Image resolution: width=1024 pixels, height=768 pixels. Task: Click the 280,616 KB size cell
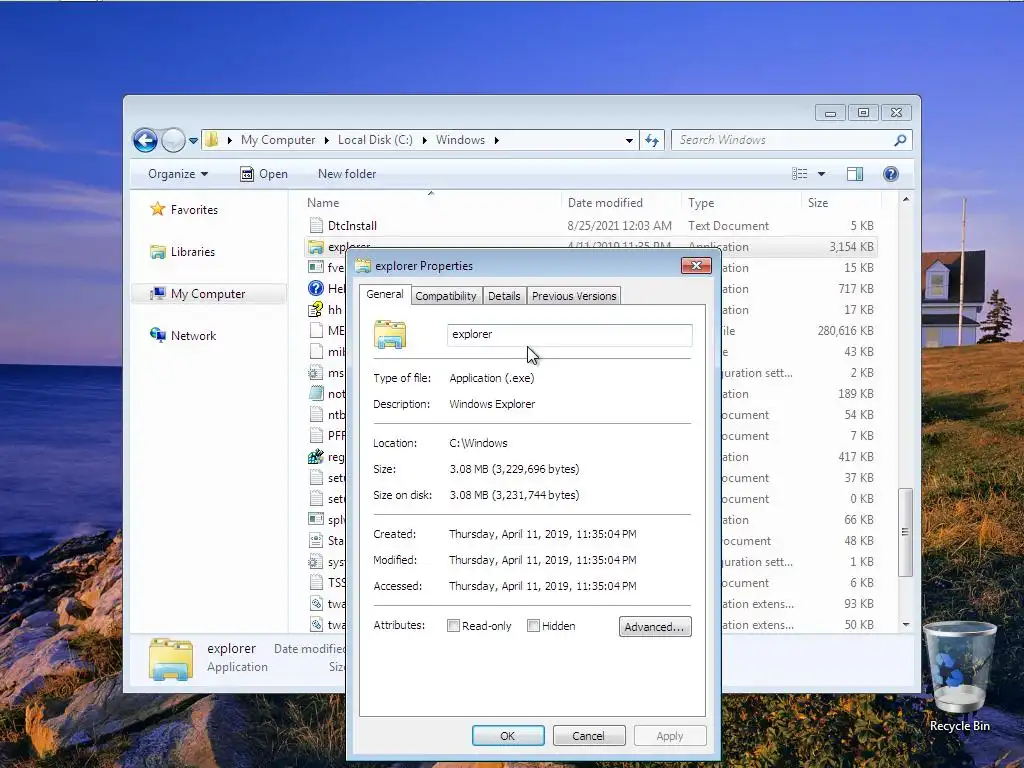point(845,331)
